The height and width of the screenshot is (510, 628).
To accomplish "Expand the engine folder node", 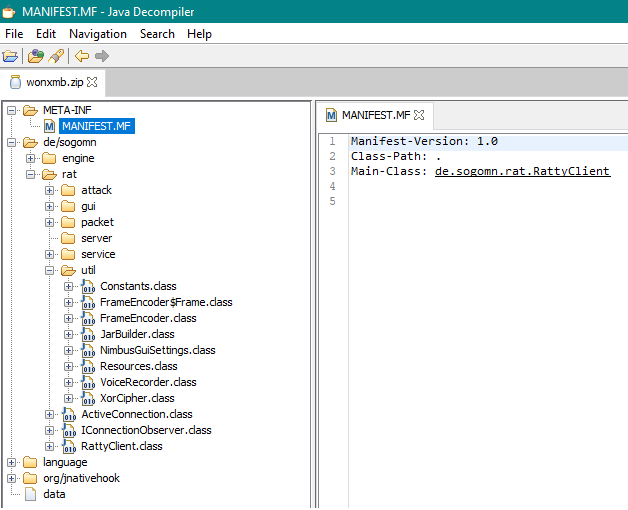I will pos(30,158).
